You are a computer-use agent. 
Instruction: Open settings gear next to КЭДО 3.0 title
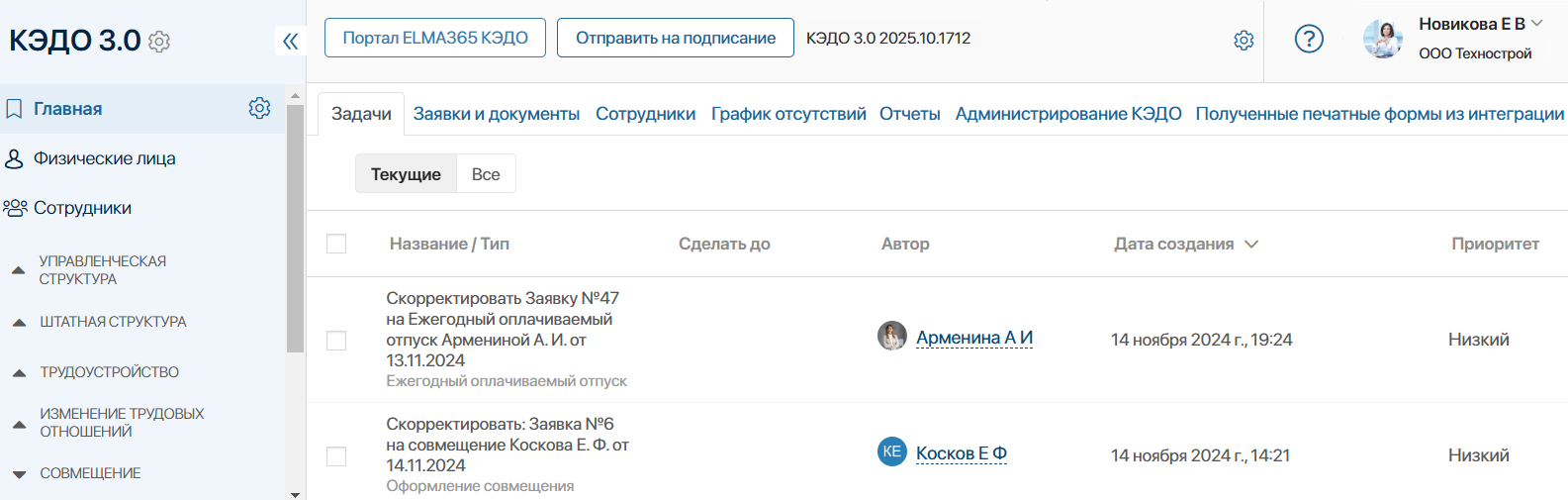[x=158, y=42]
